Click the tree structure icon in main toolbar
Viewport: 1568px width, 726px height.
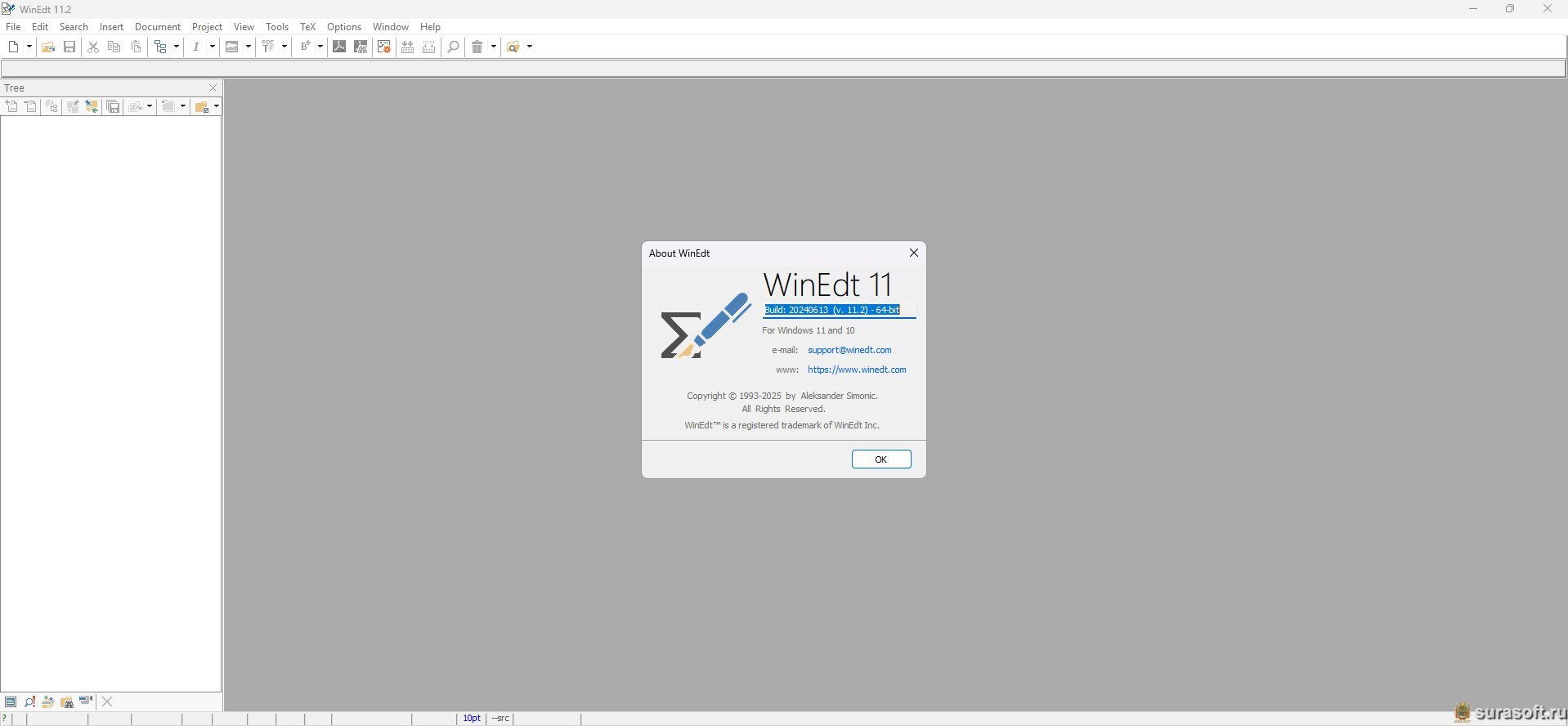click(161, 47)
